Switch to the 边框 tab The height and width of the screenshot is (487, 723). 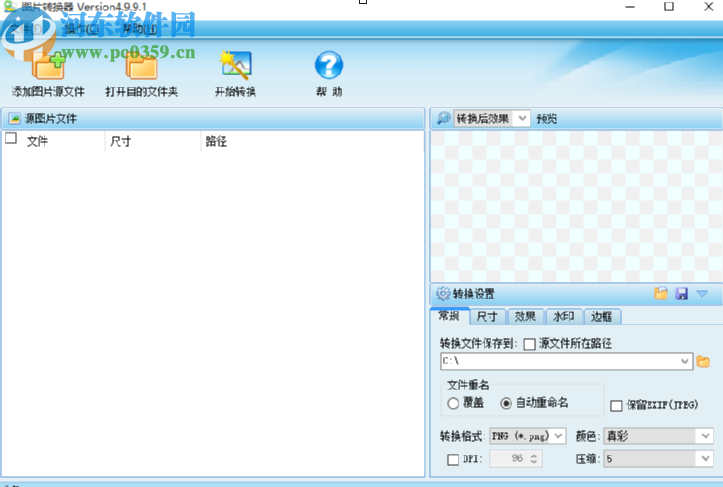coord(602,316)
